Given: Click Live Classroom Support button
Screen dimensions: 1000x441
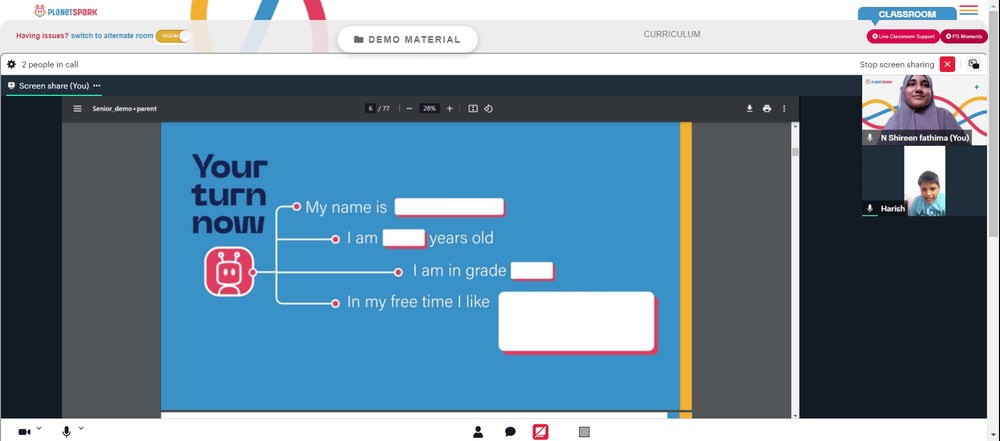Looking at the screenshot, I should 903,36.
